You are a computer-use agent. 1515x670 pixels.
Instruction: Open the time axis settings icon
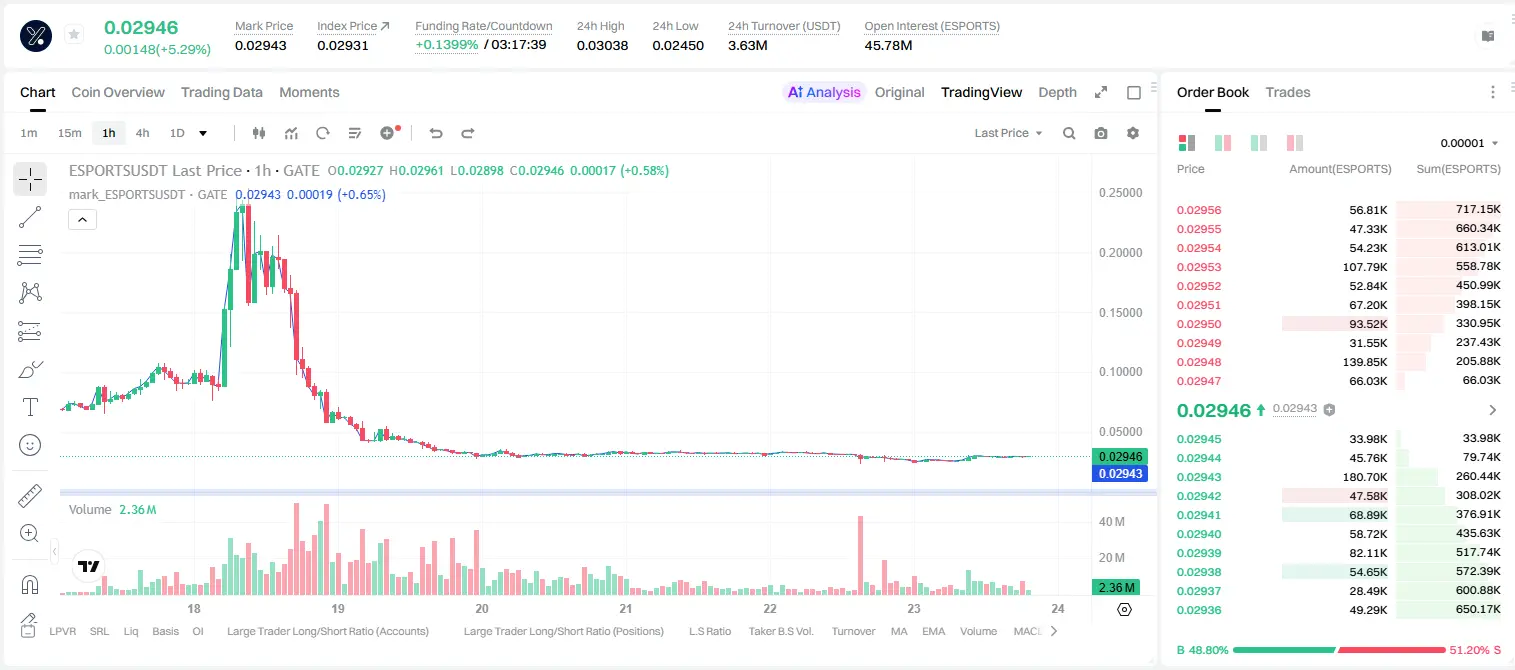pos(1125,609)
